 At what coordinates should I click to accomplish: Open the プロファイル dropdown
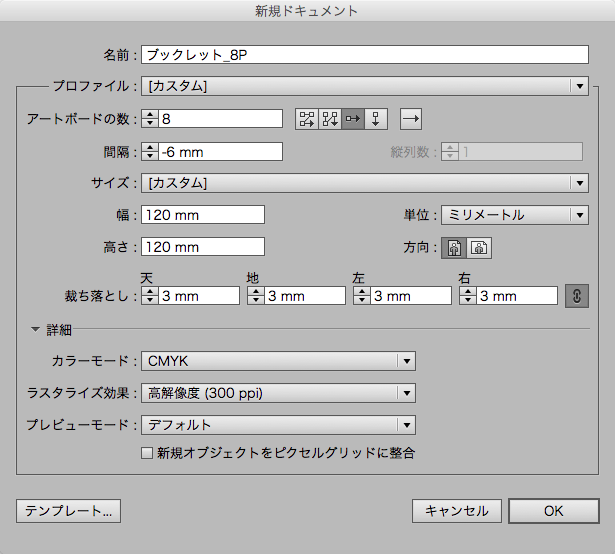(365, 86)
